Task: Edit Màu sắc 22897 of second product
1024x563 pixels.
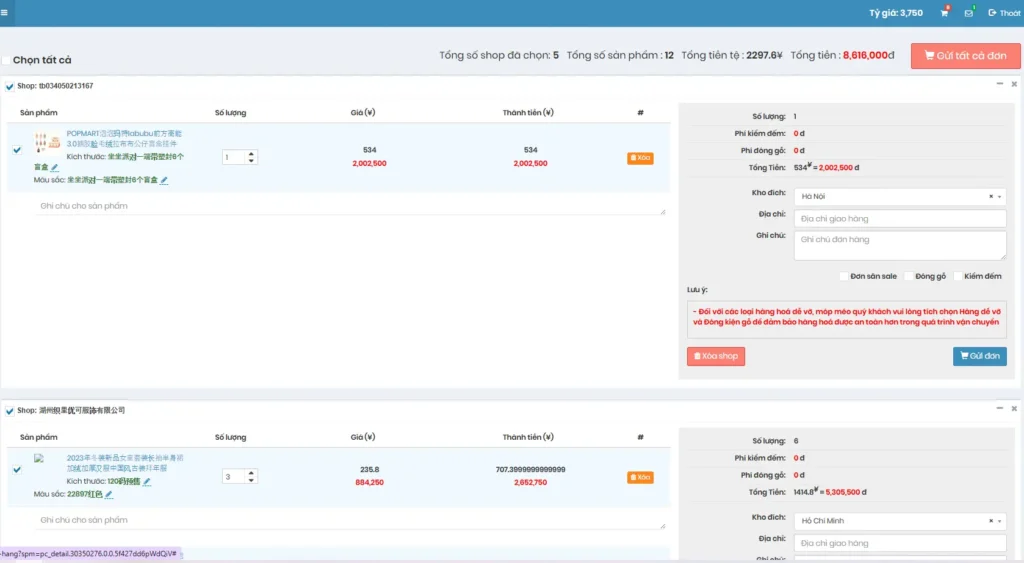Action: pos(109,494)
